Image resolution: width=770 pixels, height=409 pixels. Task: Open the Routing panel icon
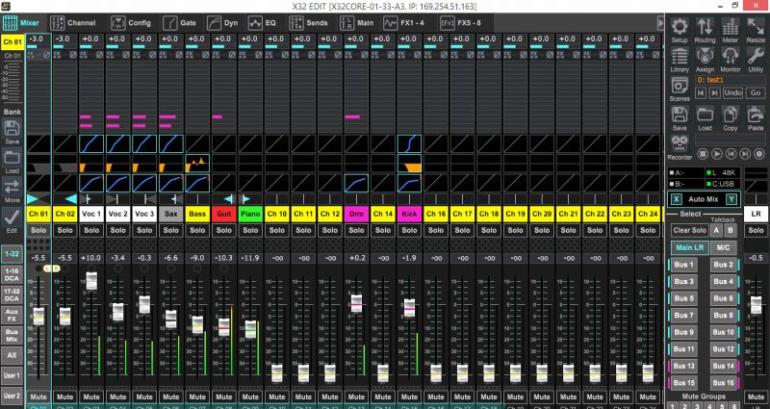click(705, 27)
